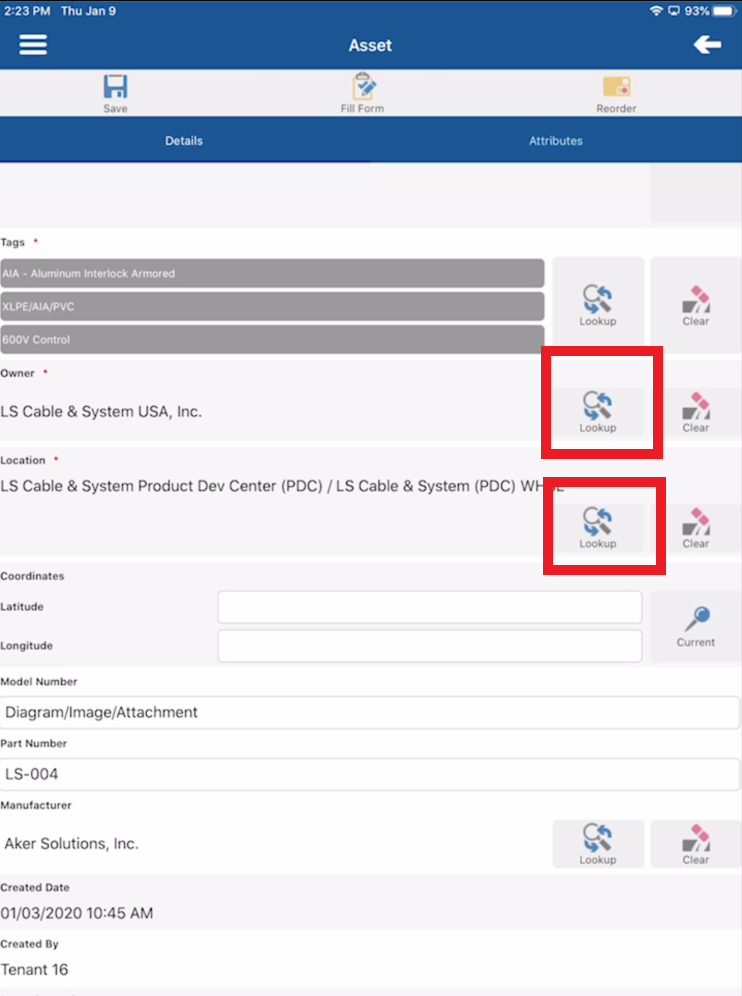Focus the Longitude input field
Viewport: 742px width, 996px height.
(429, 646)
